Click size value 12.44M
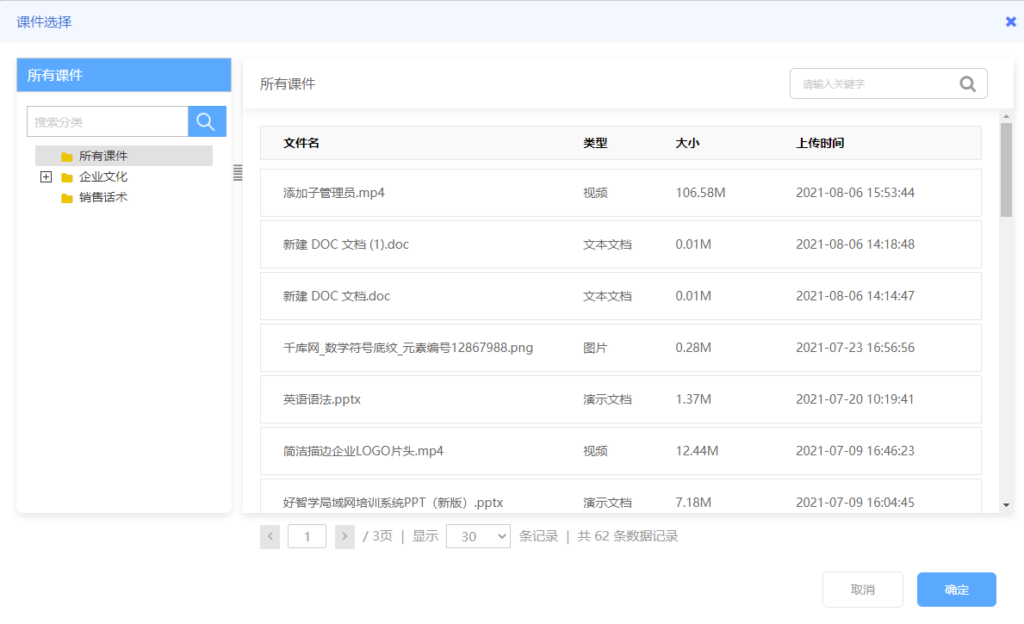The height and width of the screenshot is (624, 1024). tap(697, 450)
